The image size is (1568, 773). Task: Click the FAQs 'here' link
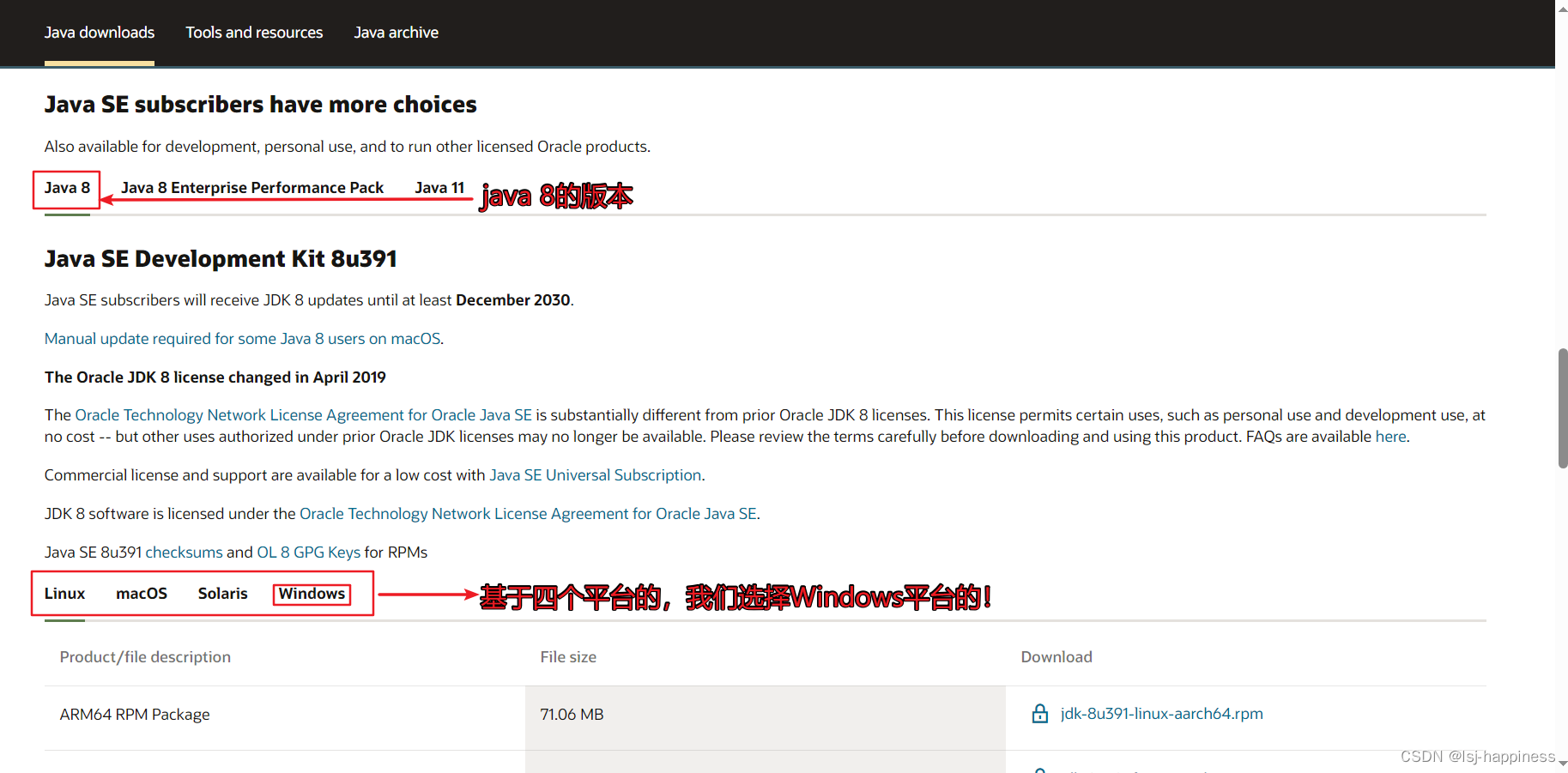[1390, 437]
